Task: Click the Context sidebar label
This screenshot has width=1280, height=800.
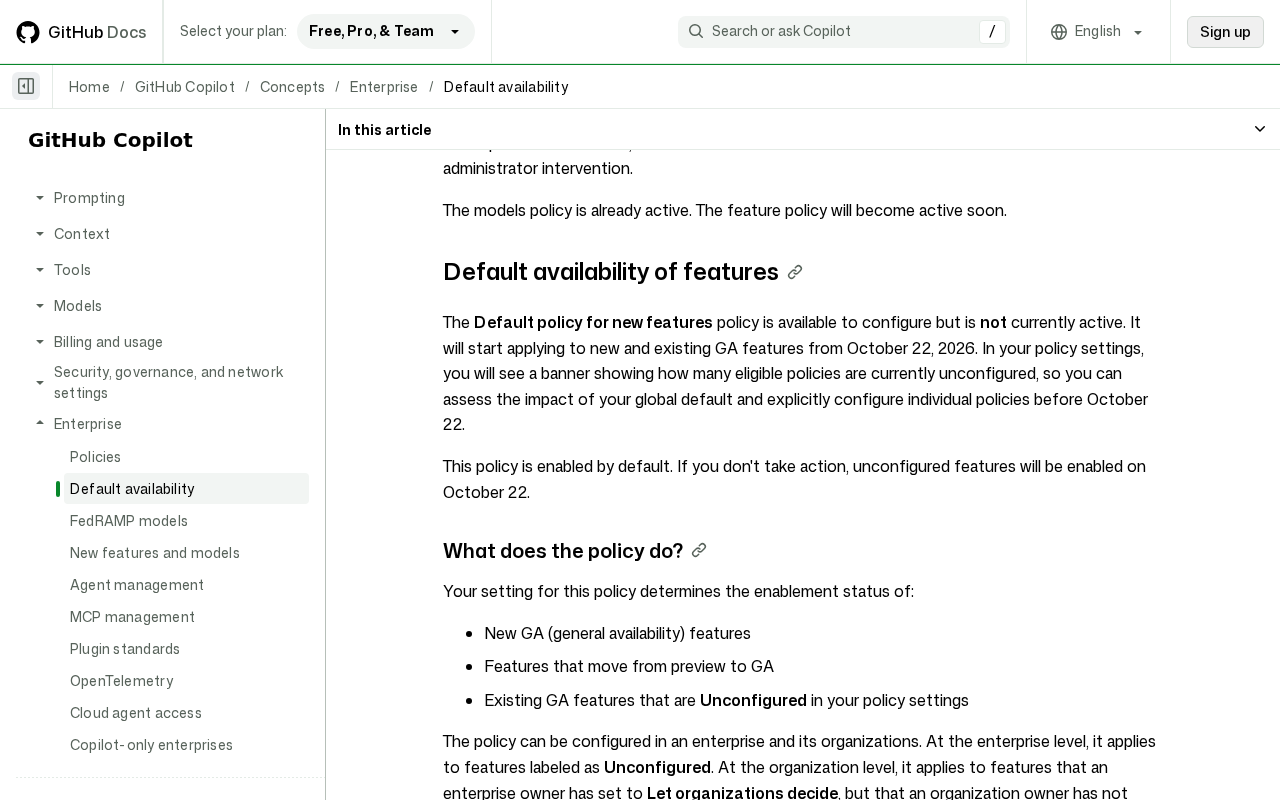Action: pos(82,234)
